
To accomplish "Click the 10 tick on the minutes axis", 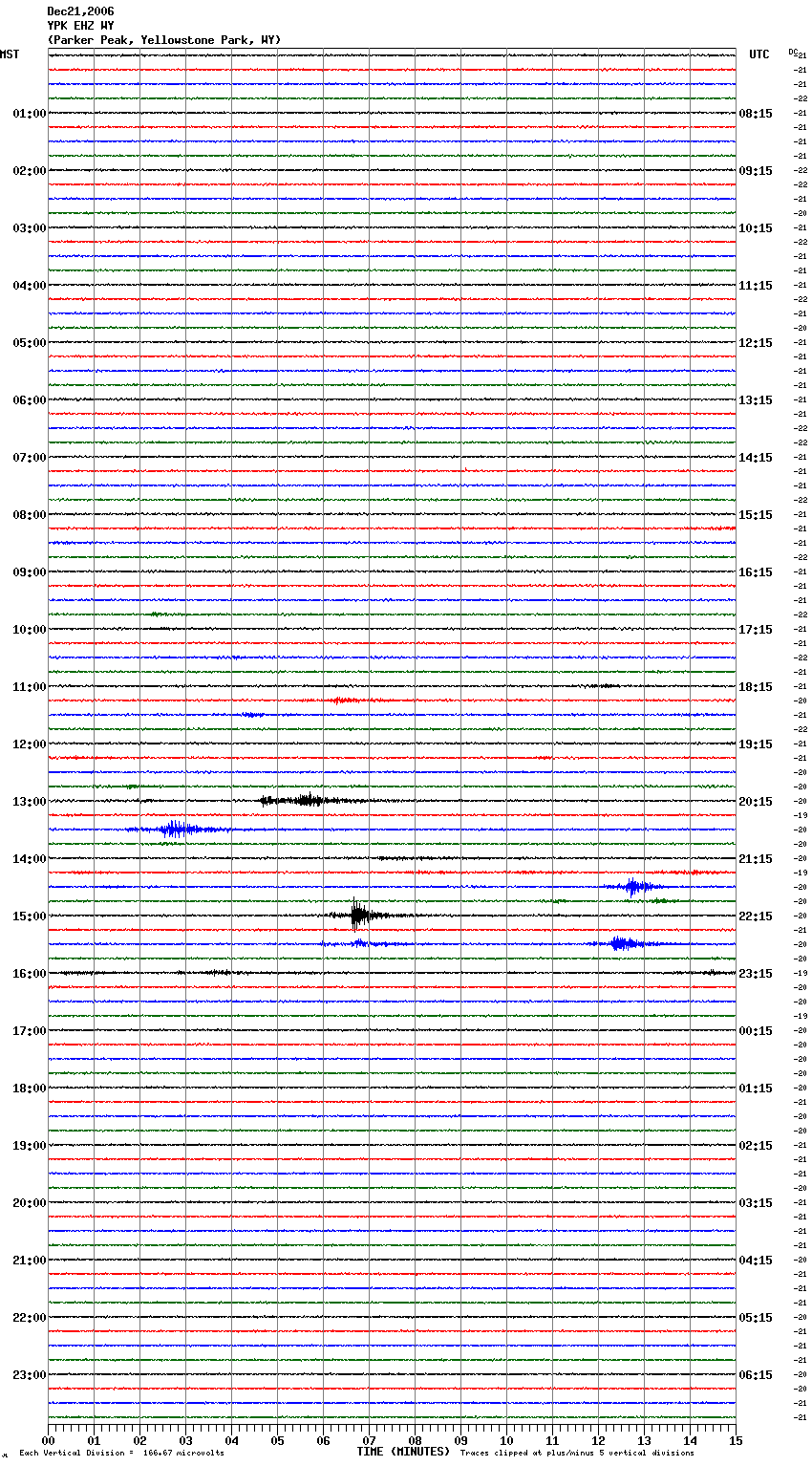I will (x=506, y=1440).
